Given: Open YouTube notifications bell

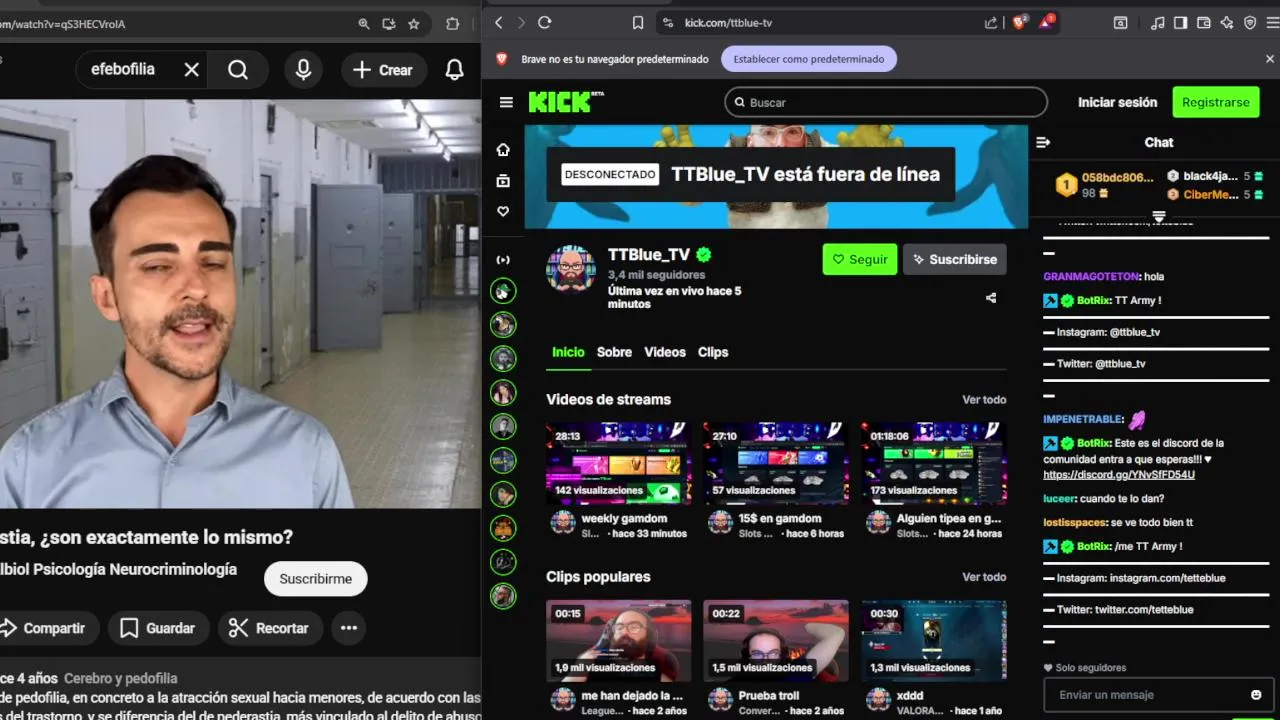Looking at the screenshot, I should pyautogui.click(x=454, y=70).
